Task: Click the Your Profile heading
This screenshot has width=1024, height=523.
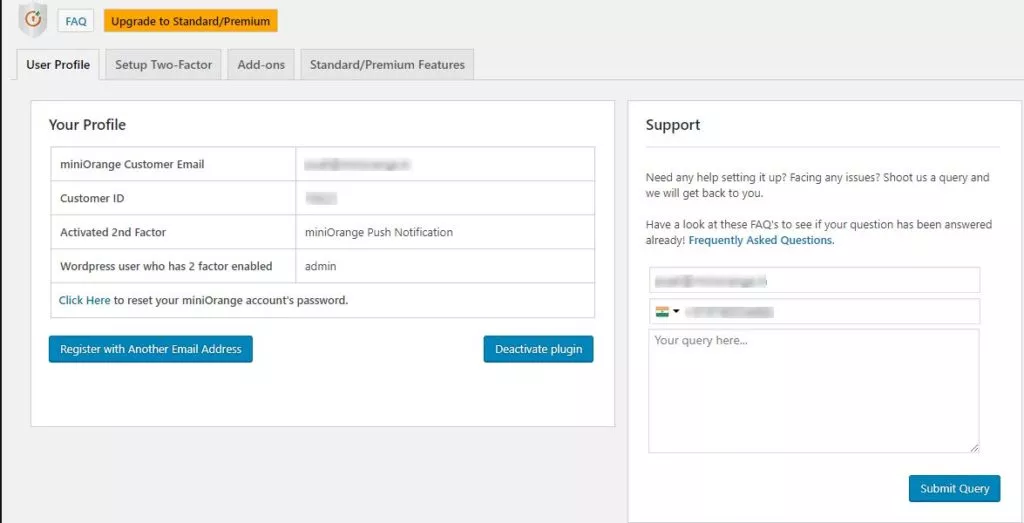Action: point(88,125)
